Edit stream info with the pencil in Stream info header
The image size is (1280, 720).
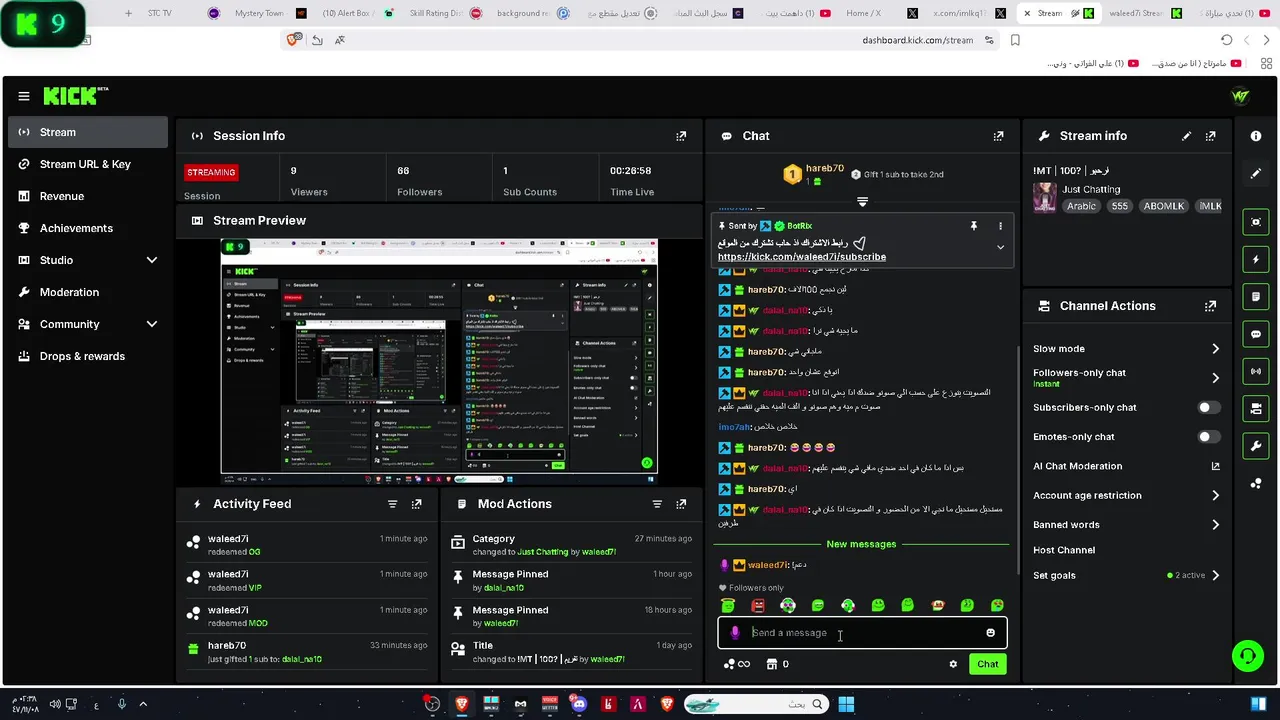[1186, 136]
